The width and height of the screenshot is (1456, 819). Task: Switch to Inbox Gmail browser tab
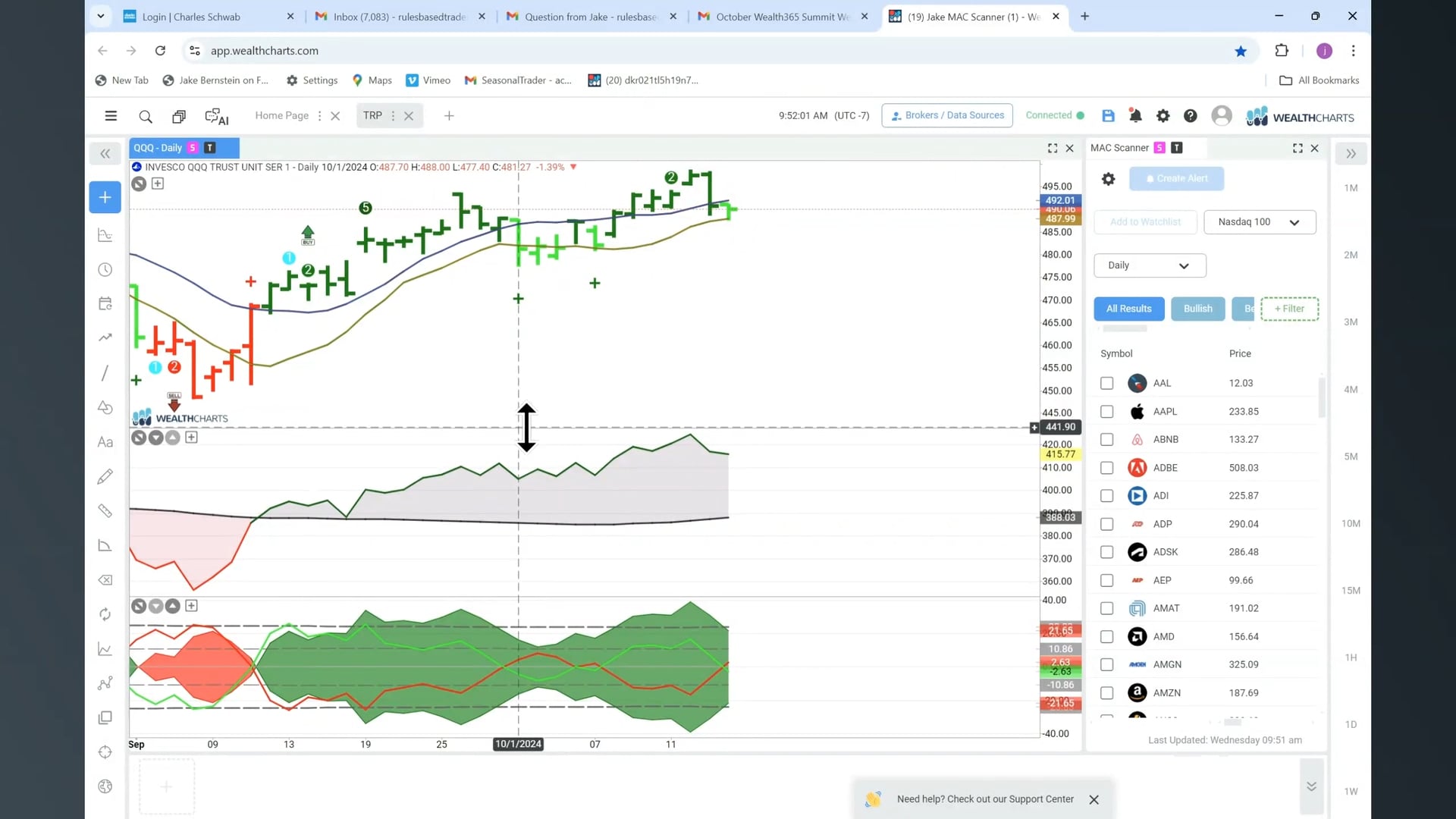(401, 16)
